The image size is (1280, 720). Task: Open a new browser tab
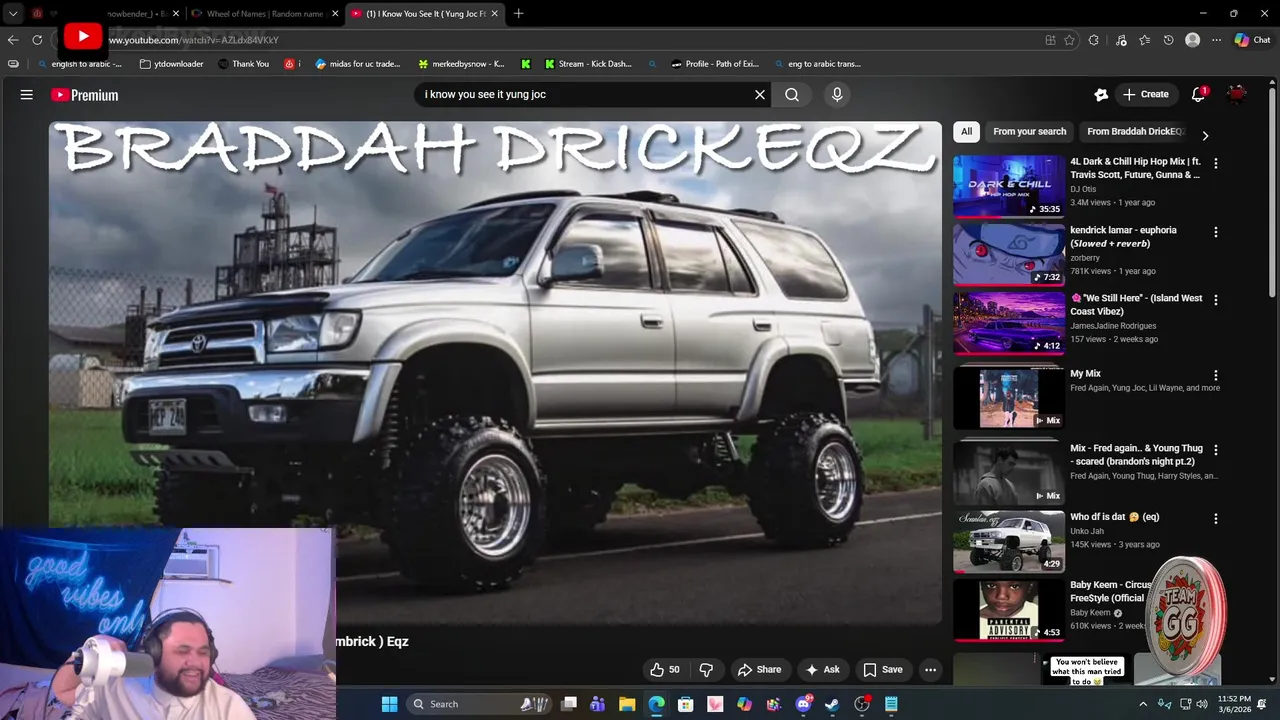click(x=518, y=14)
